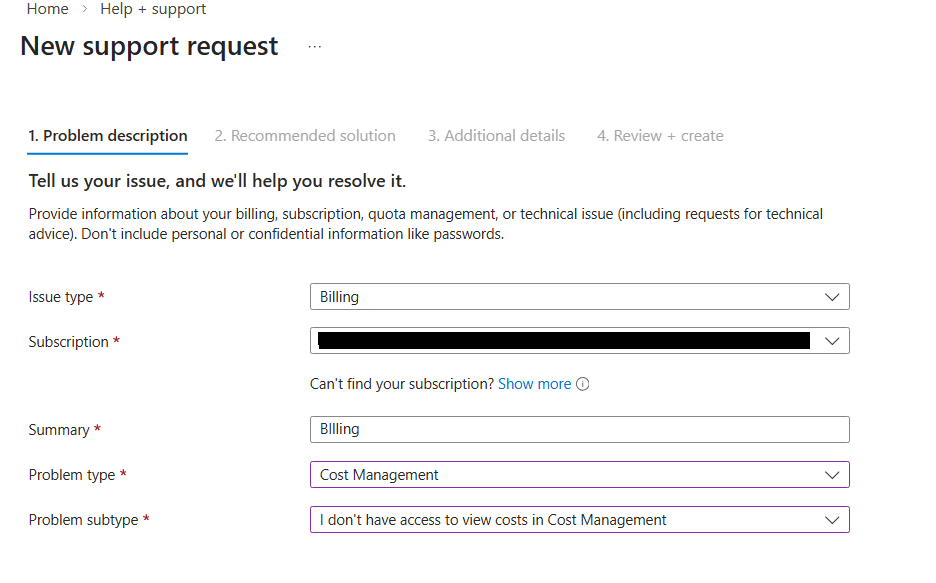Click the Issue type field label

61,297
